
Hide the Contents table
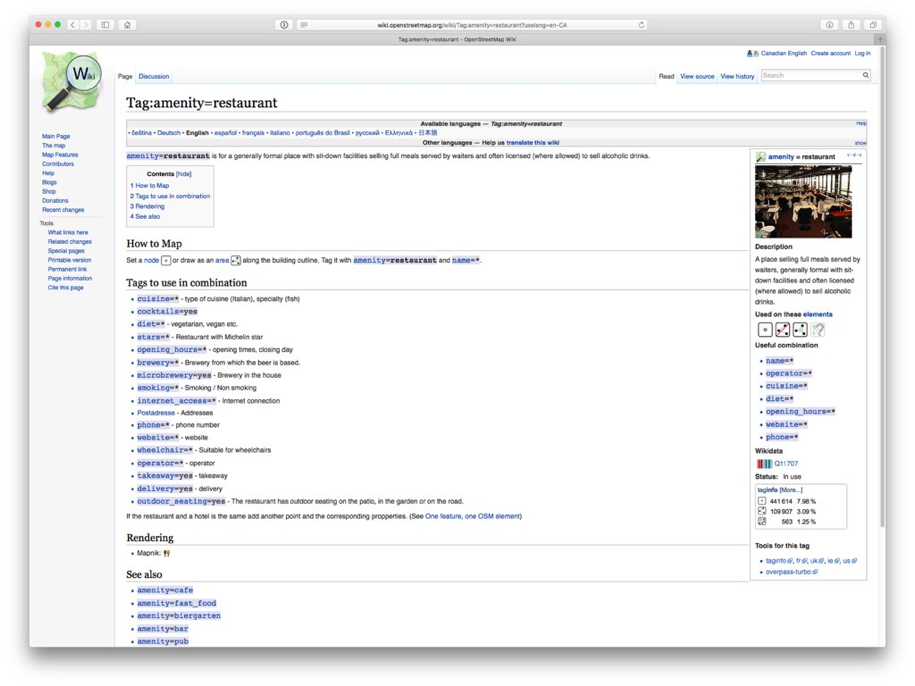click(x=184, y=174)
